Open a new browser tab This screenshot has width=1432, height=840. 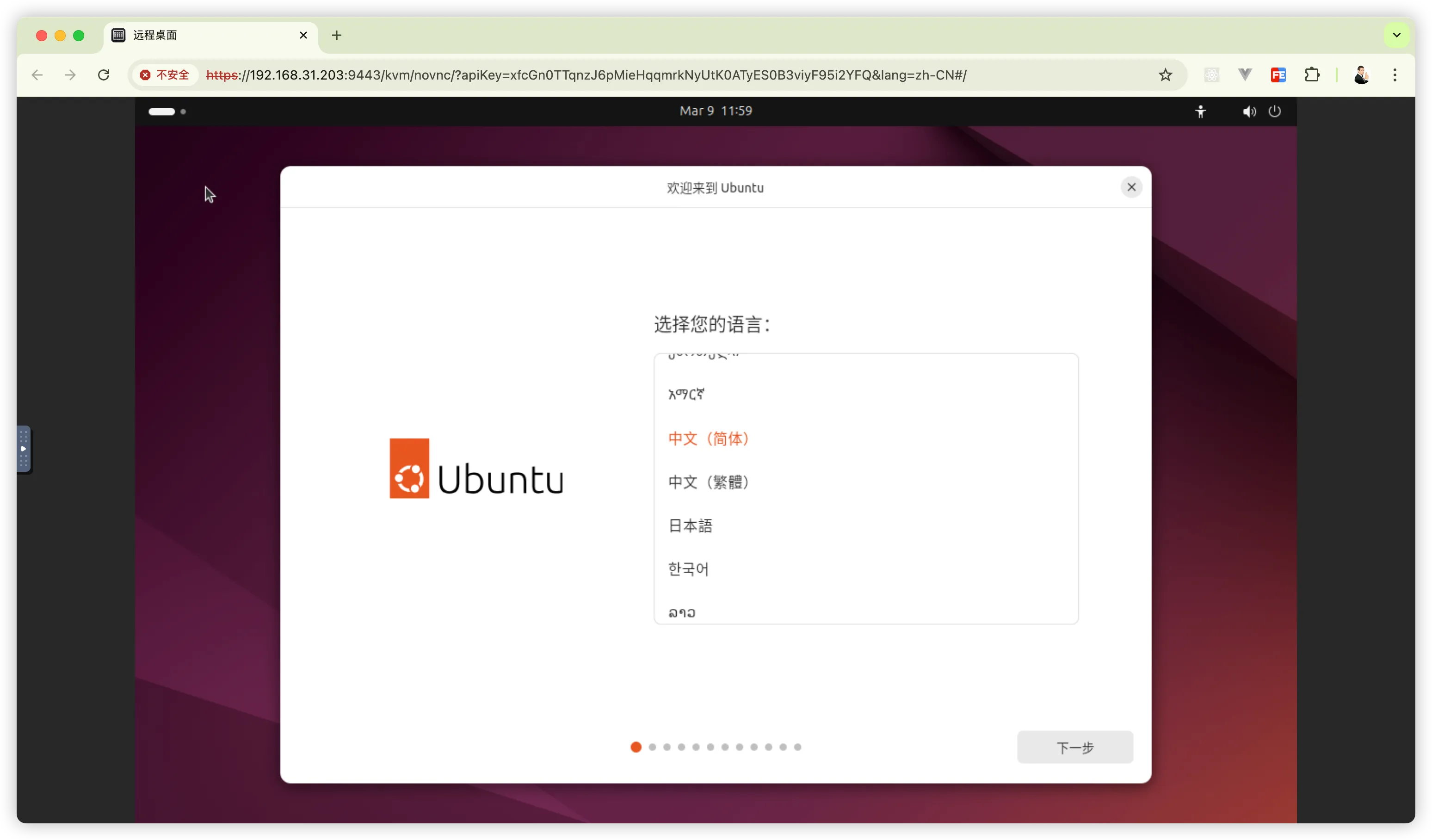coord(336,35)
